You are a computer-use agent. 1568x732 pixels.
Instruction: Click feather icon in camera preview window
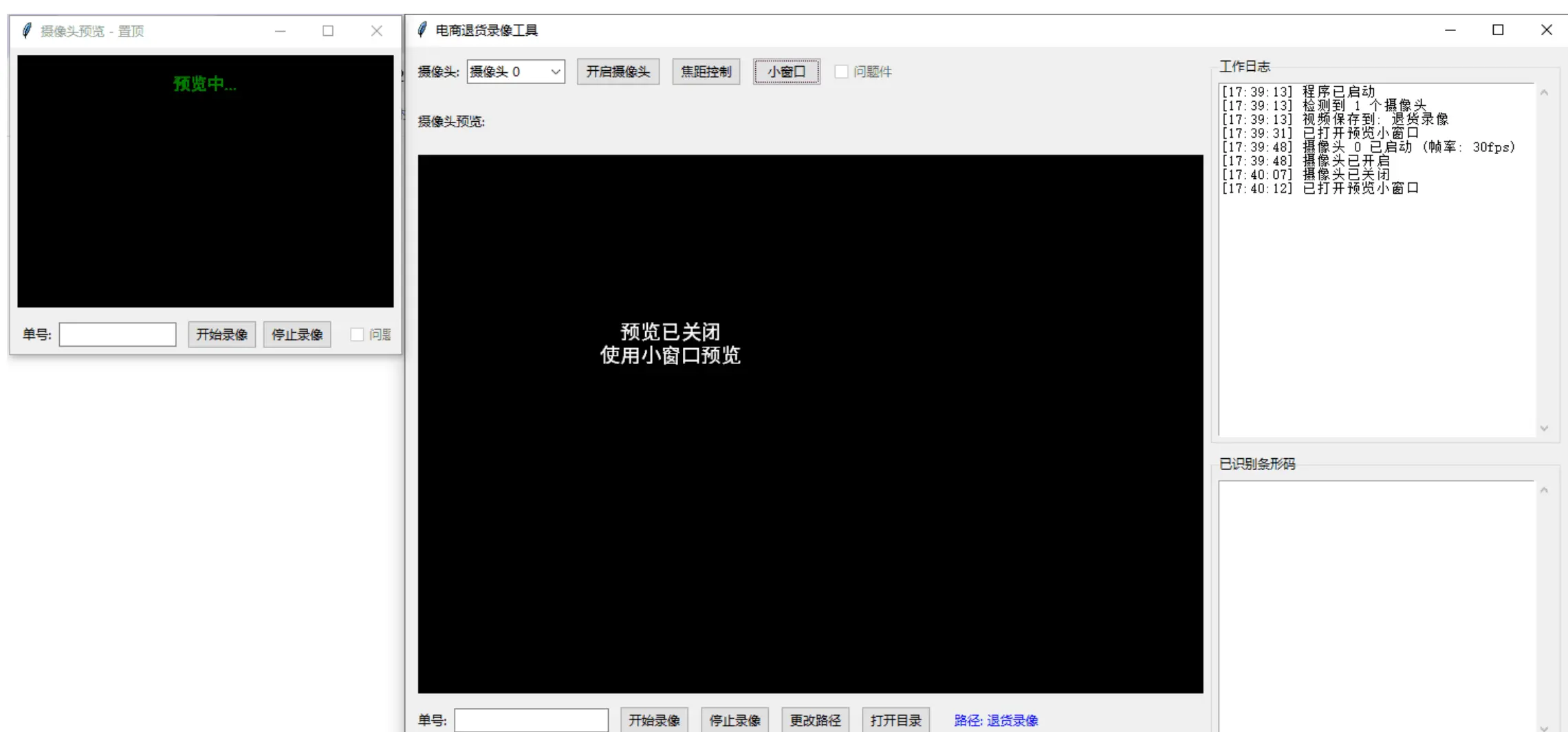pos(27,31)
